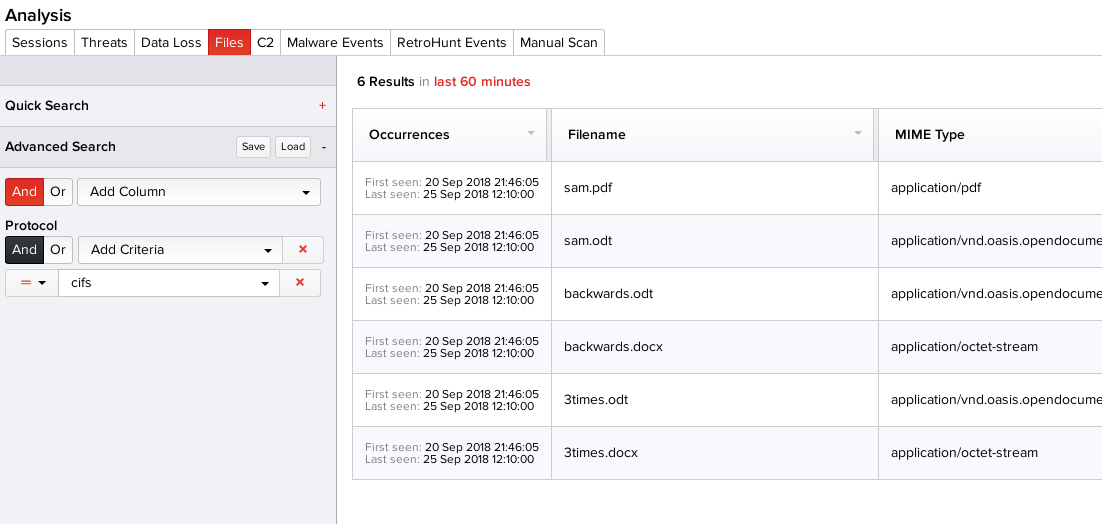The width and height of the screenshot is (1102, 524).
Task: Switch to the Threats tab
Action: [104, 42]
